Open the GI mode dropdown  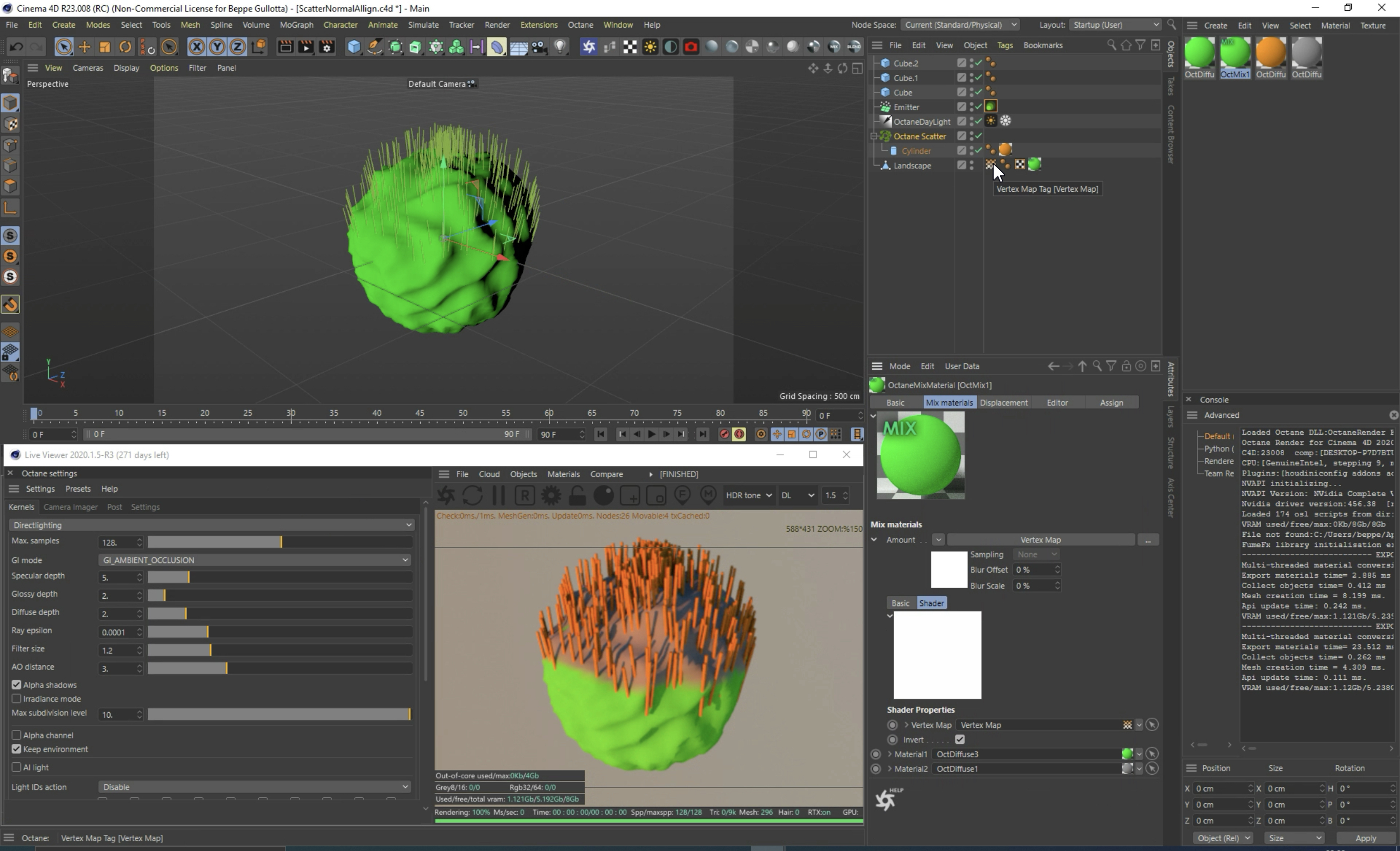254,560
